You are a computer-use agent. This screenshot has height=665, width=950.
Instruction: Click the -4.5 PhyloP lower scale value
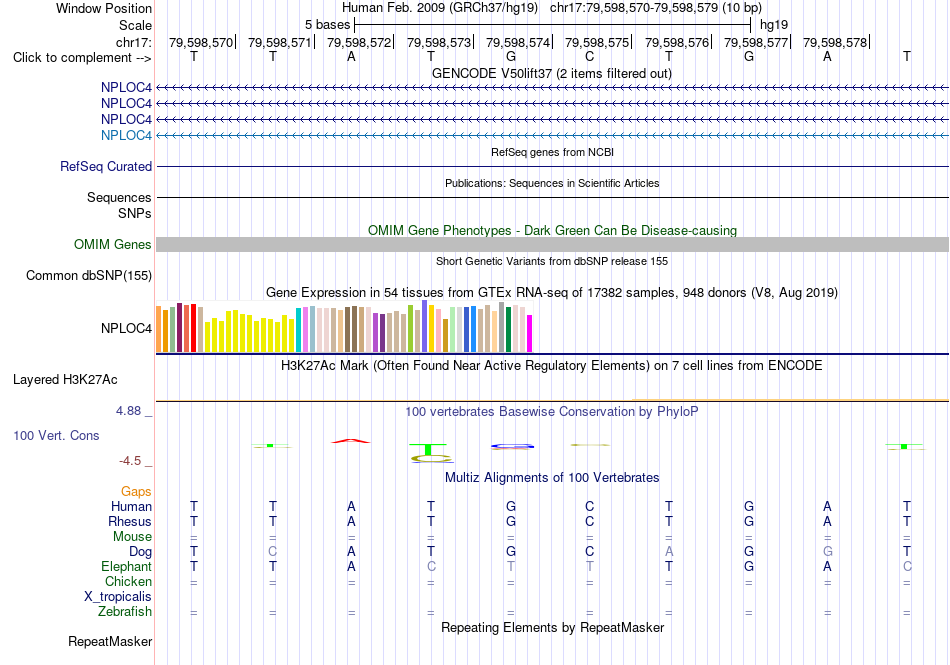(130, 461)
